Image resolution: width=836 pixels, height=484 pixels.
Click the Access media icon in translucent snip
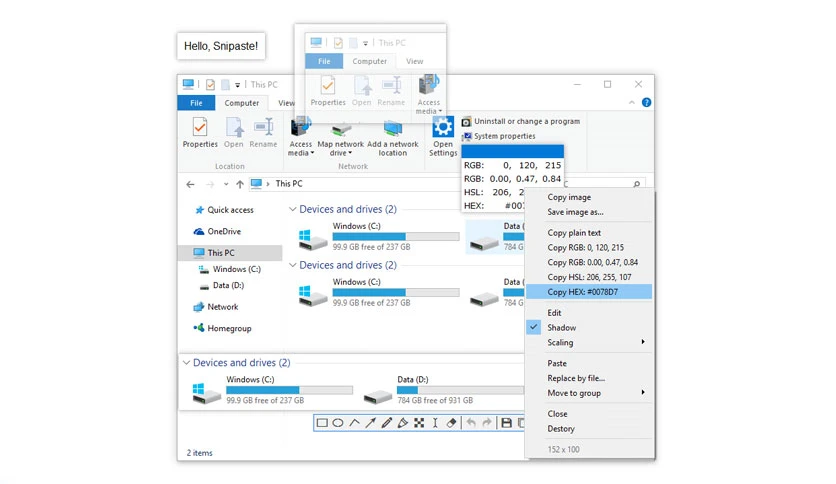pos(429,85)
